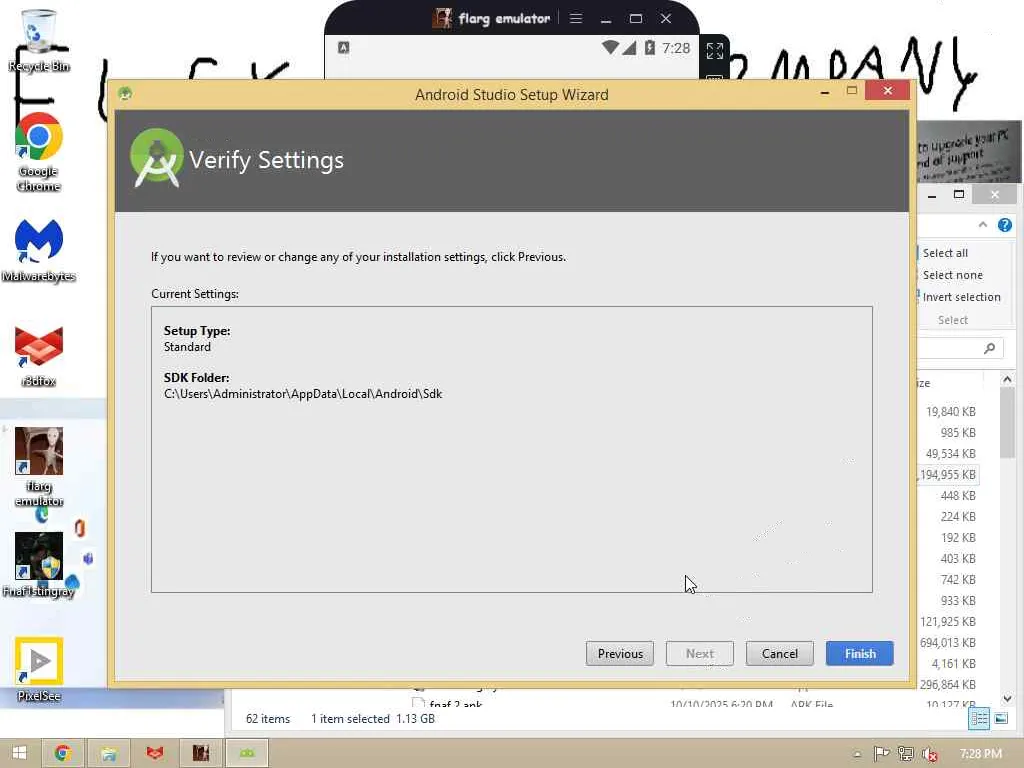The width and height of the screenshot is (1024, 768).
Task: Close the Android Studio Setup Wizard
Action: point(887,91)
